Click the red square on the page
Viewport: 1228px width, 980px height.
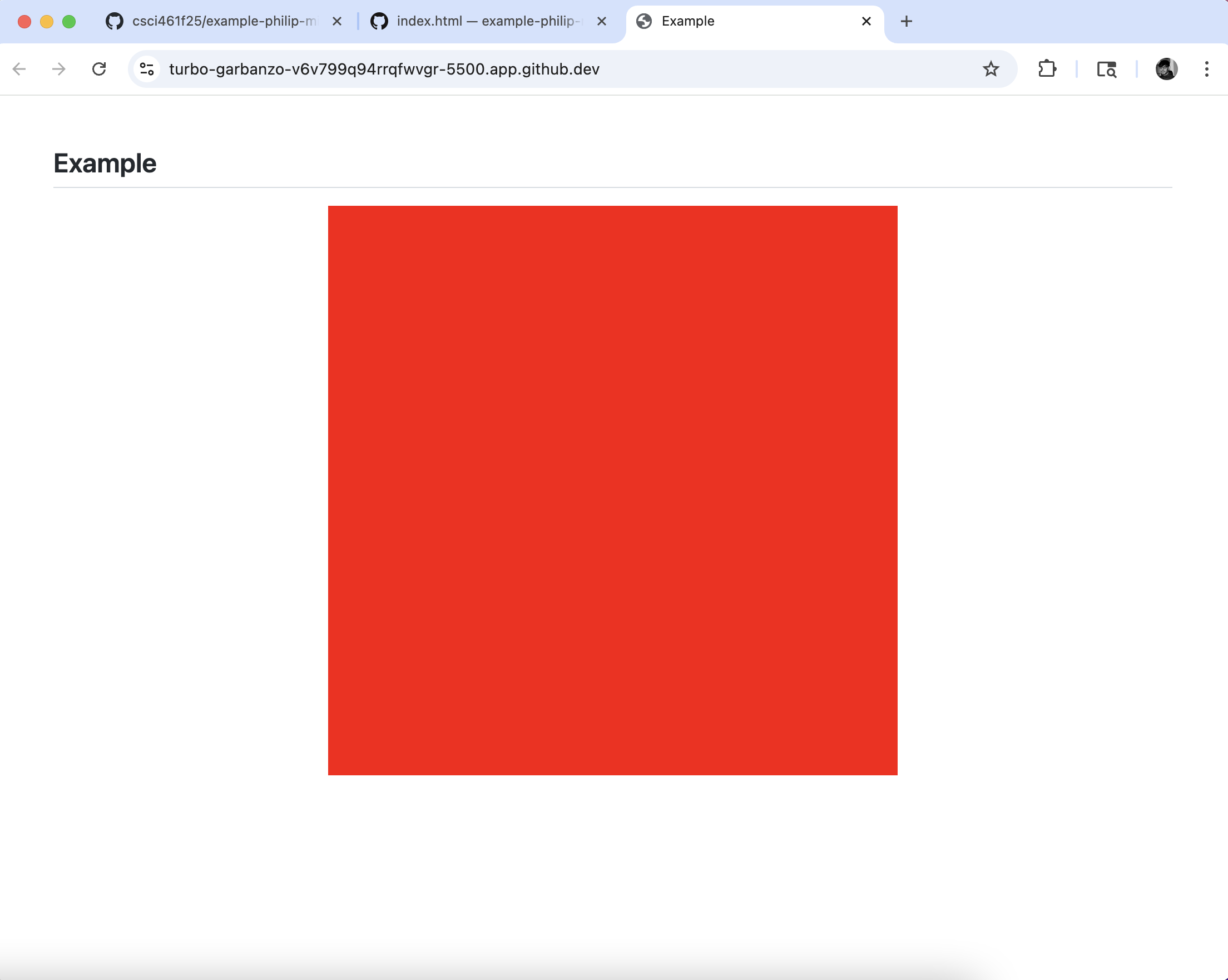tap(613, 491)
